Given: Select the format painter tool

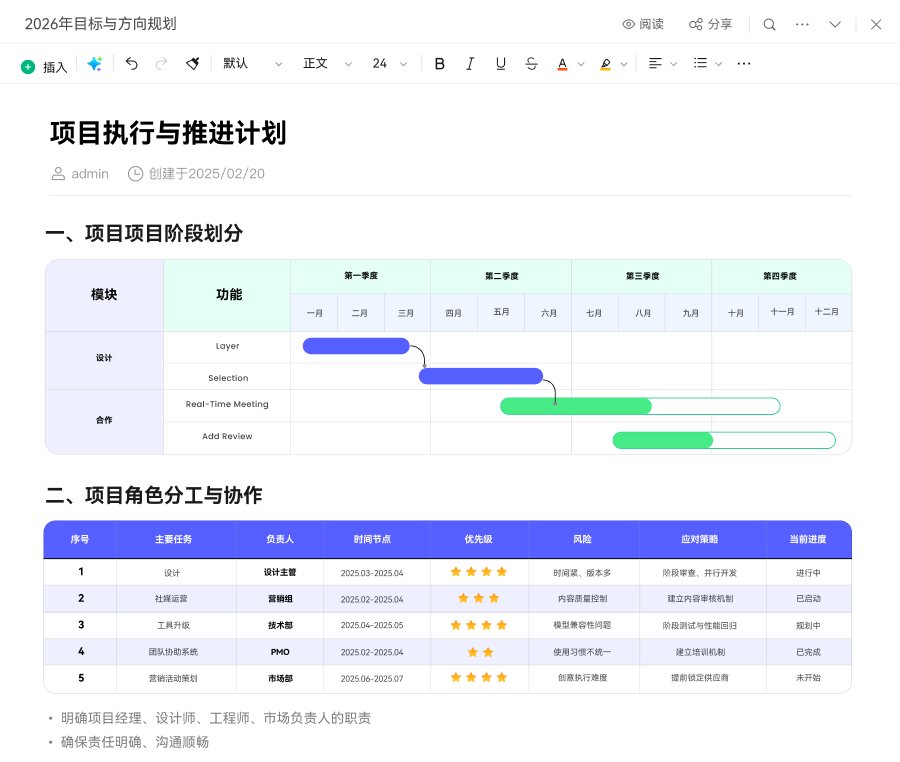Looking at the screenshot, I should 193,64.
